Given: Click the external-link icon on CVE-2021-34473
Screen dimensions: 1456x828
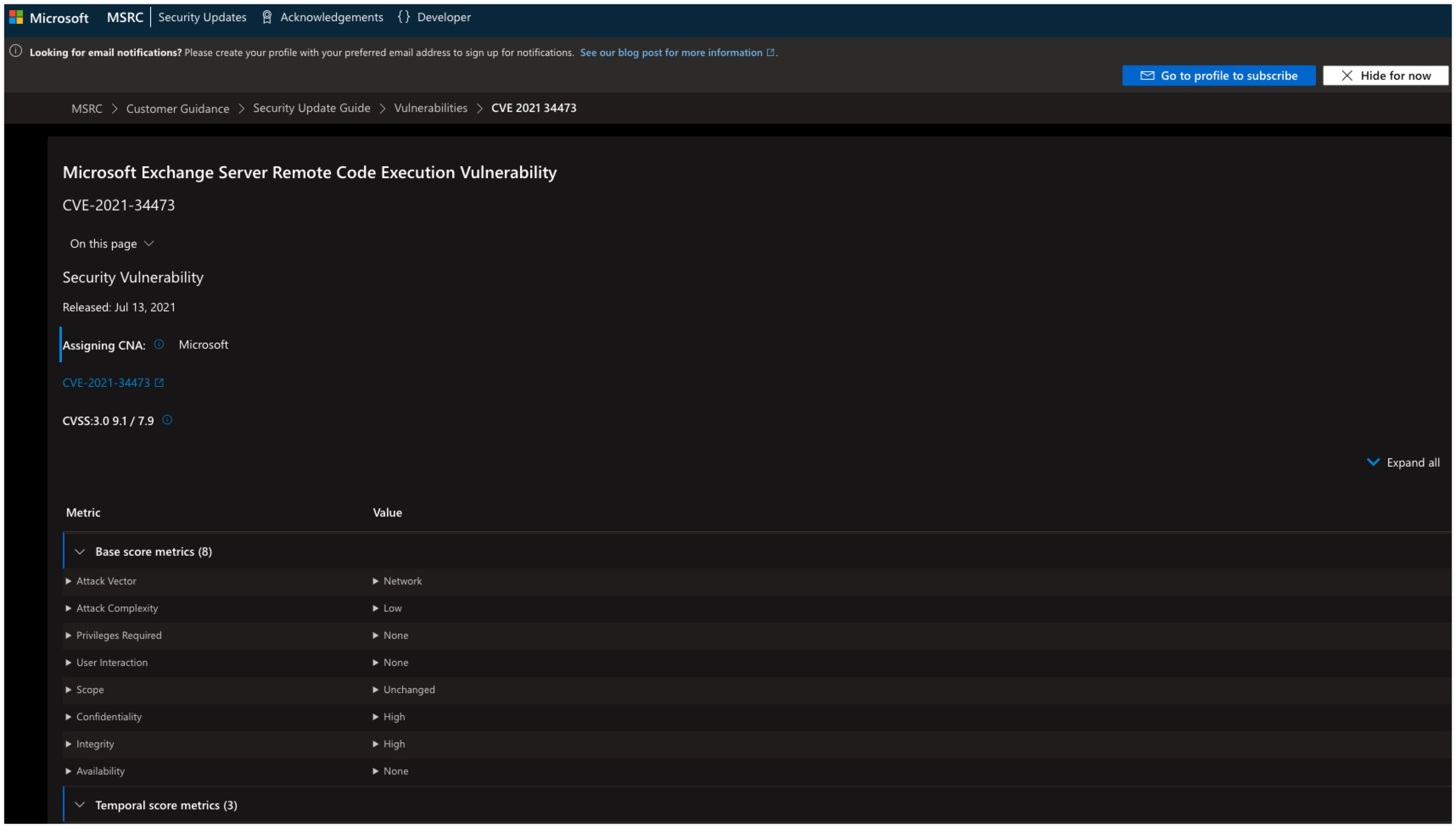Looking at the screenshot, I should 159,382.
